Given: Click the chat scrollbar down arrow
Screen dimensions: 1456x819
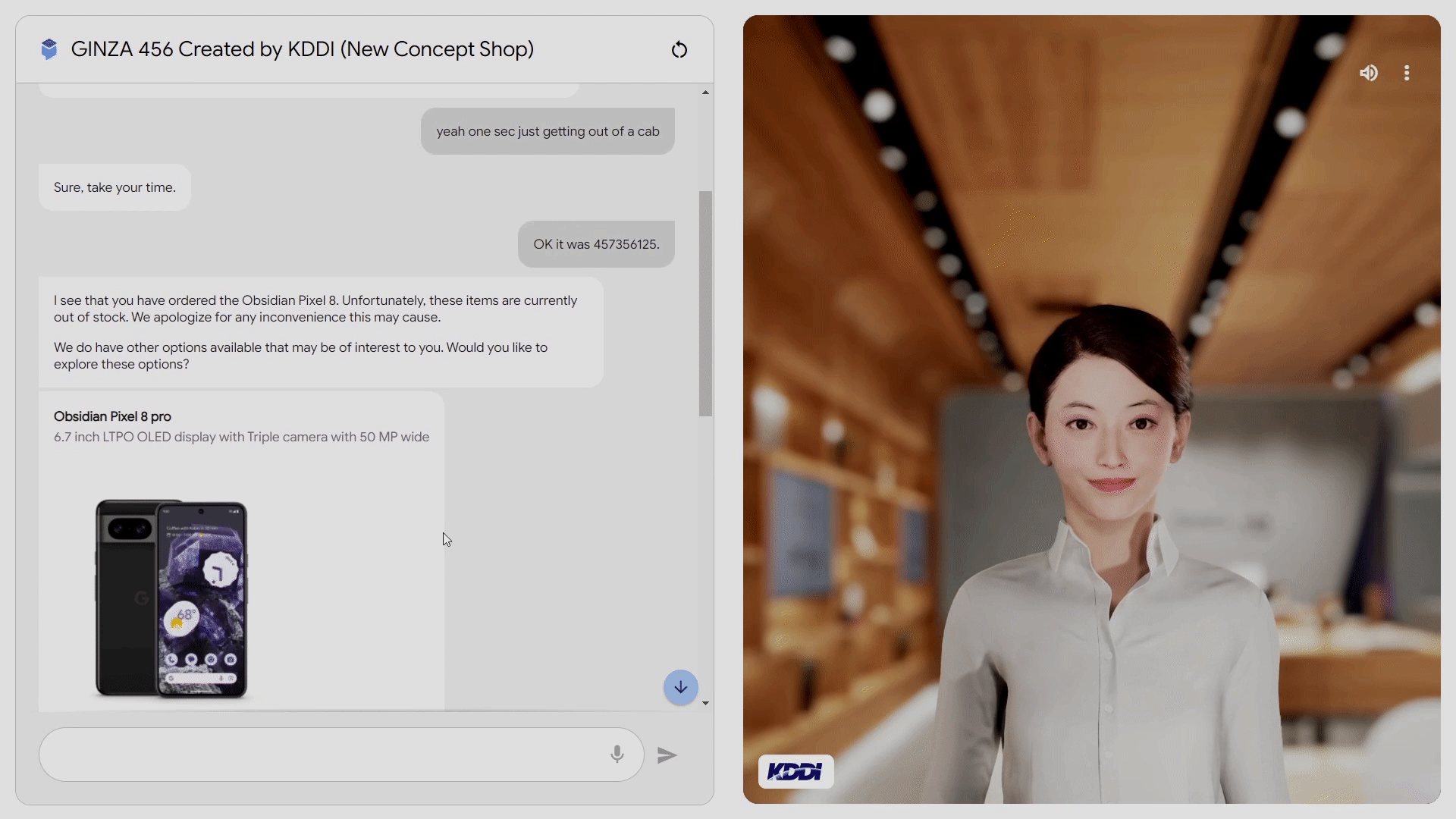Looking at the screenshot, I should click(x=706, y=704).
